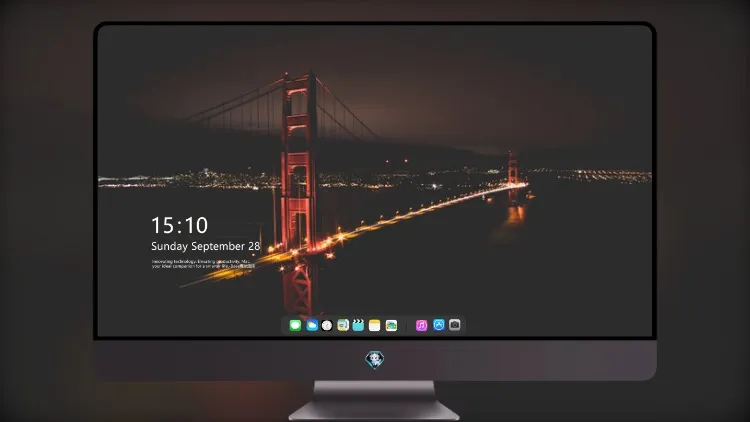Viewport: 750px width, 422px height.
Task: Click the Sunday September 28 date
Action: [206, 246]
